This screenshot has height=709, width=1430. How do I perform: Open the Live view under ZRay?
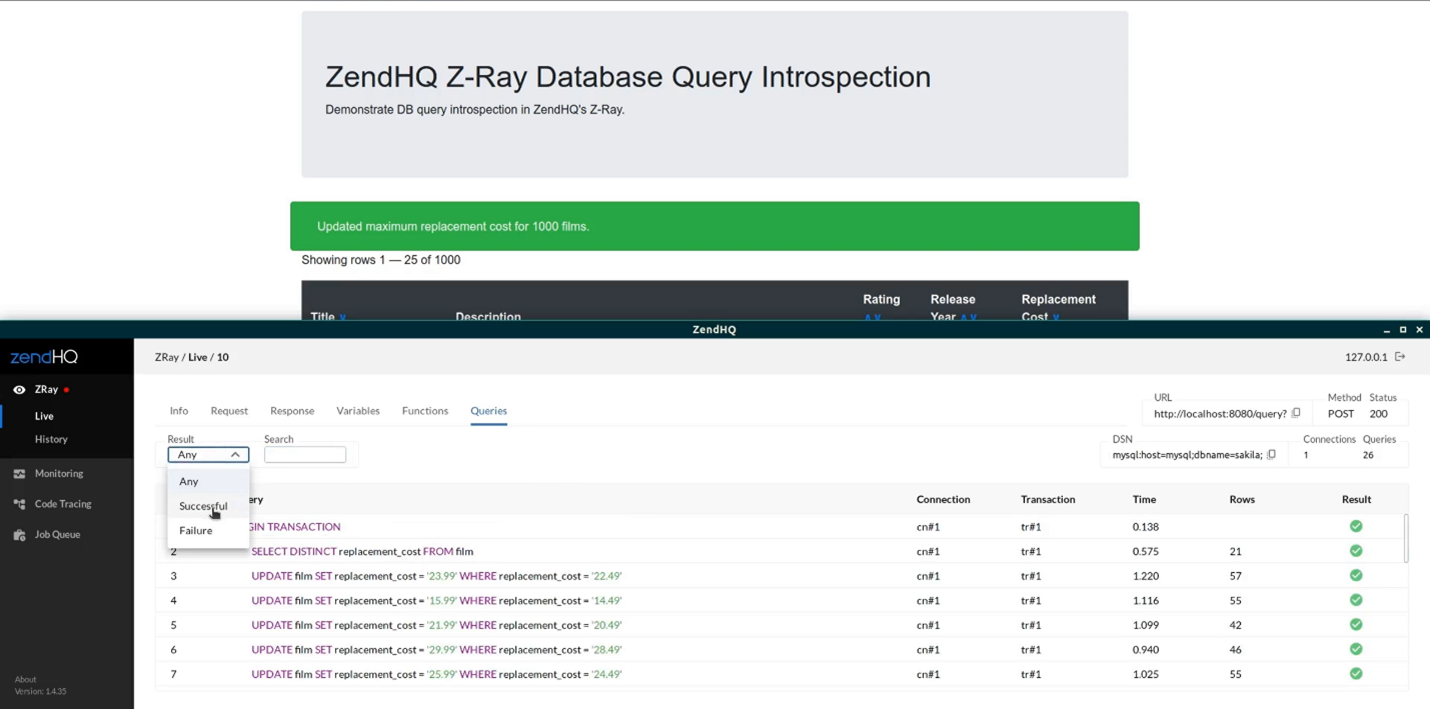click(44, 416)
